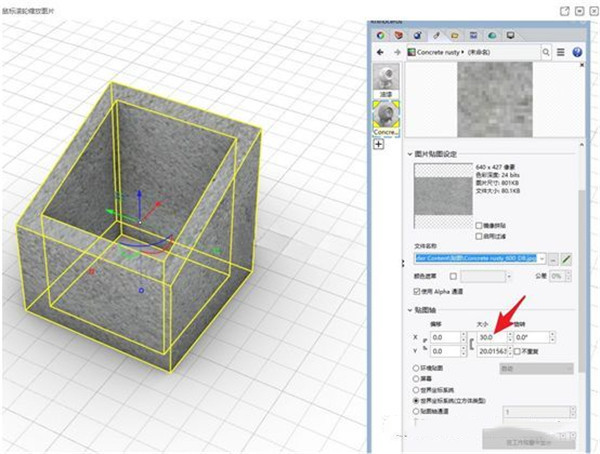Select the environment map radio button
600x454 pixels.
coord(416,368)
